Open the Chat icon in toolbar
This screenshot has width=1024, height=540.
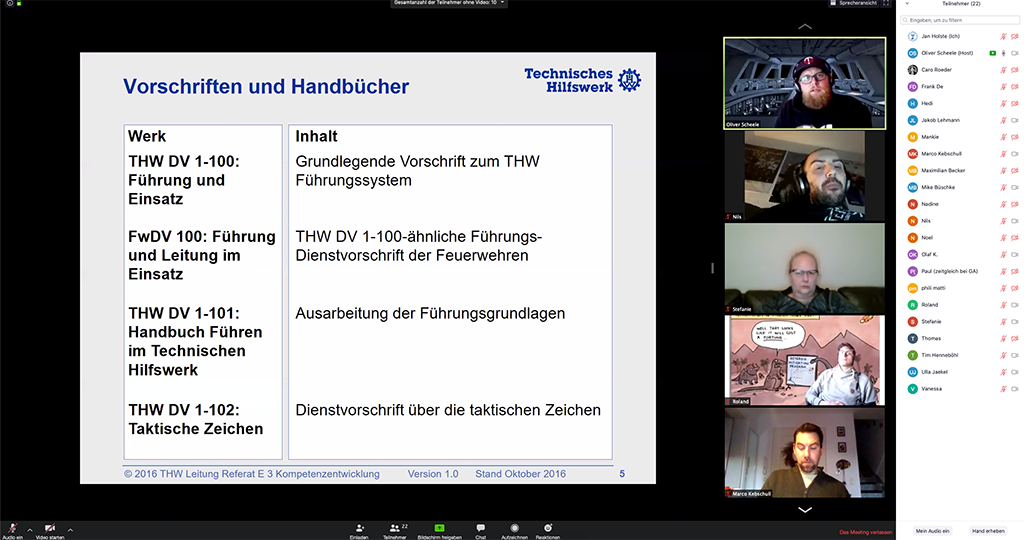480,527
